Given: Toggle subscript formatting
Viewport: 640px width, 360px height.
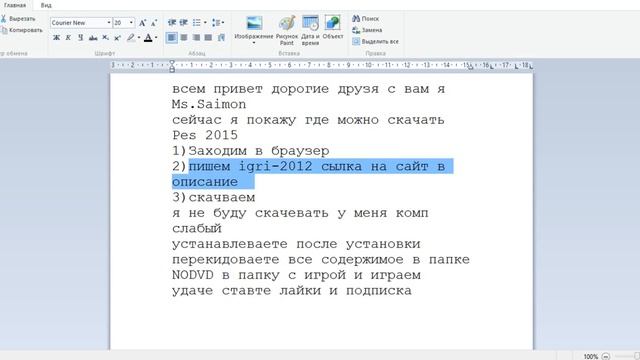Looking at the screenshot, I should [x=105, y=38].
